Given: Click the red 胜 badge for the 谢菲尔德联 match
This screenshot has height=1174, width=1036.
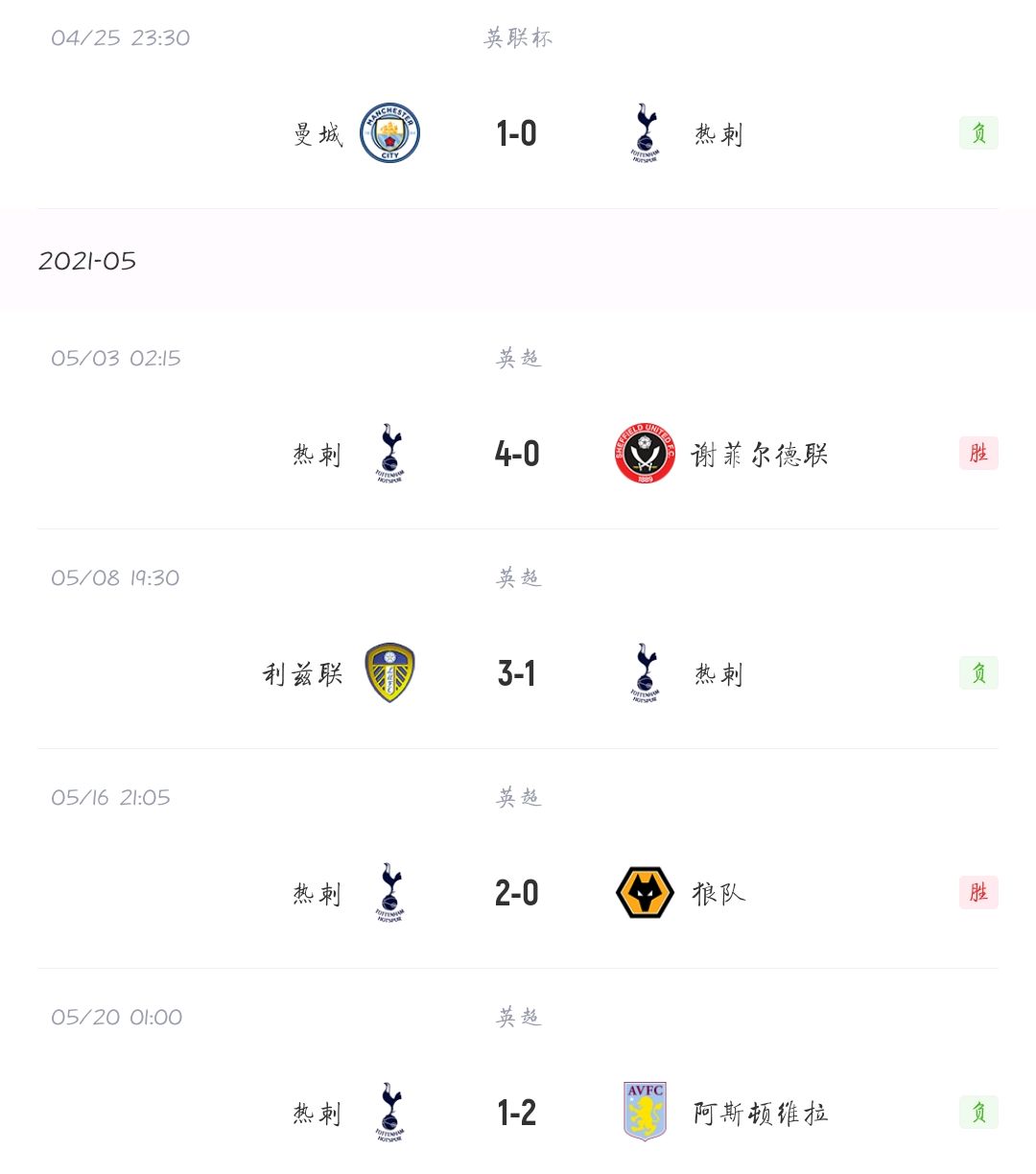Looking at the screenshot, I should 978,454.
